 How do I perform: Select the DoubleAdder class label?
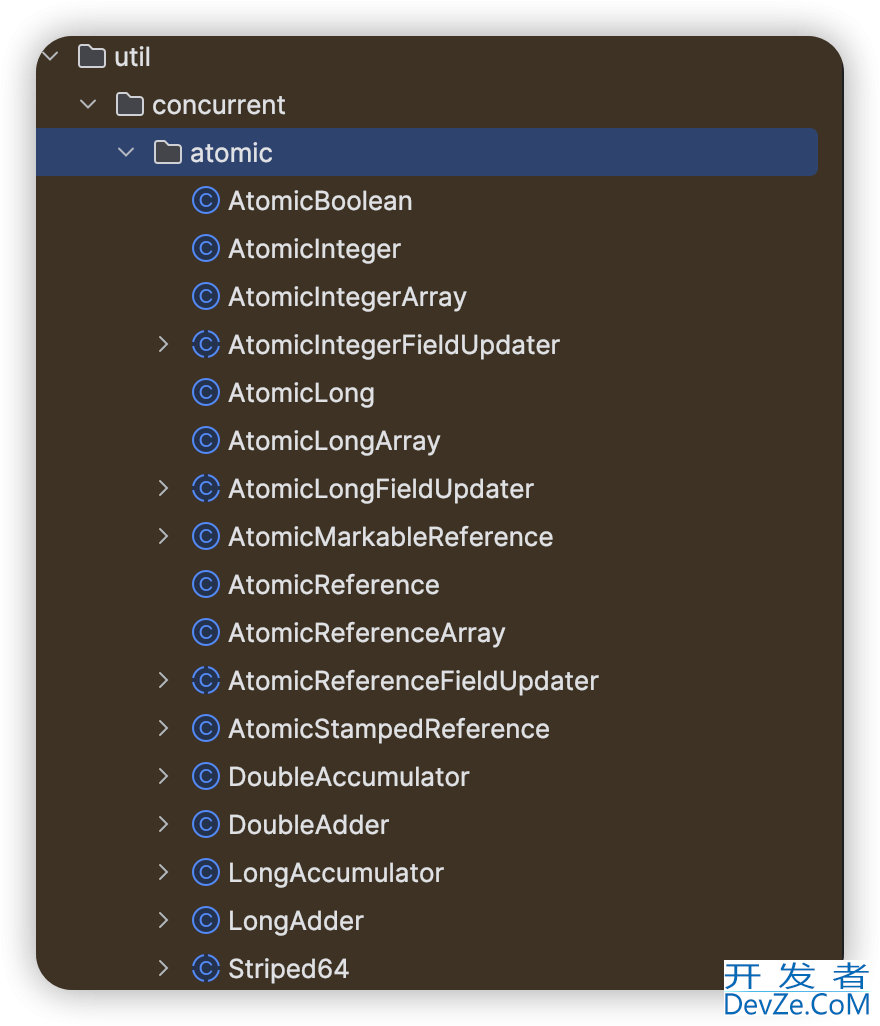308,825
